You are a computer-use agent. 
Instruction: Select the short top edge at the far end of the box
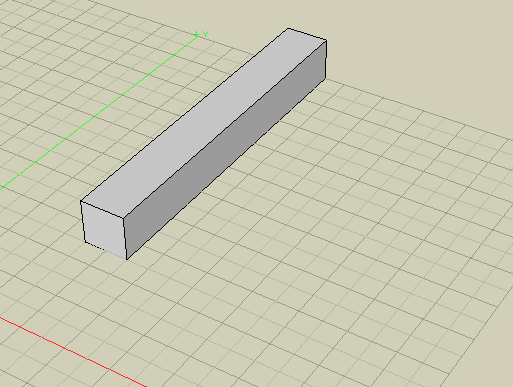[307, 34]
